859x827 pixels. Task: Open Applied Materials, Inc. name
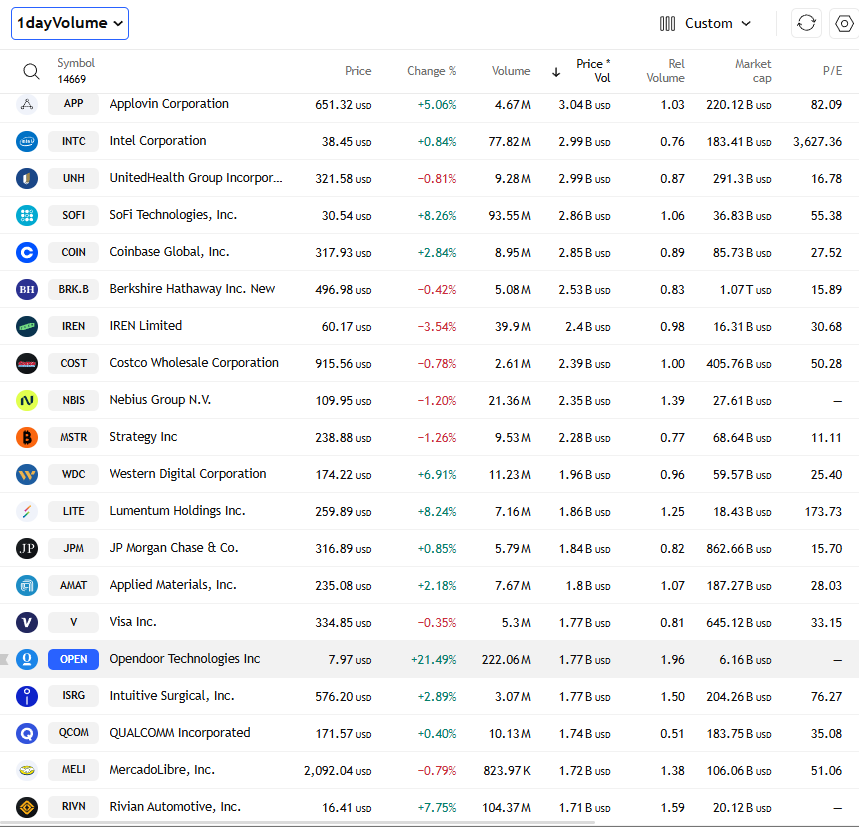(x=173, y=585)
